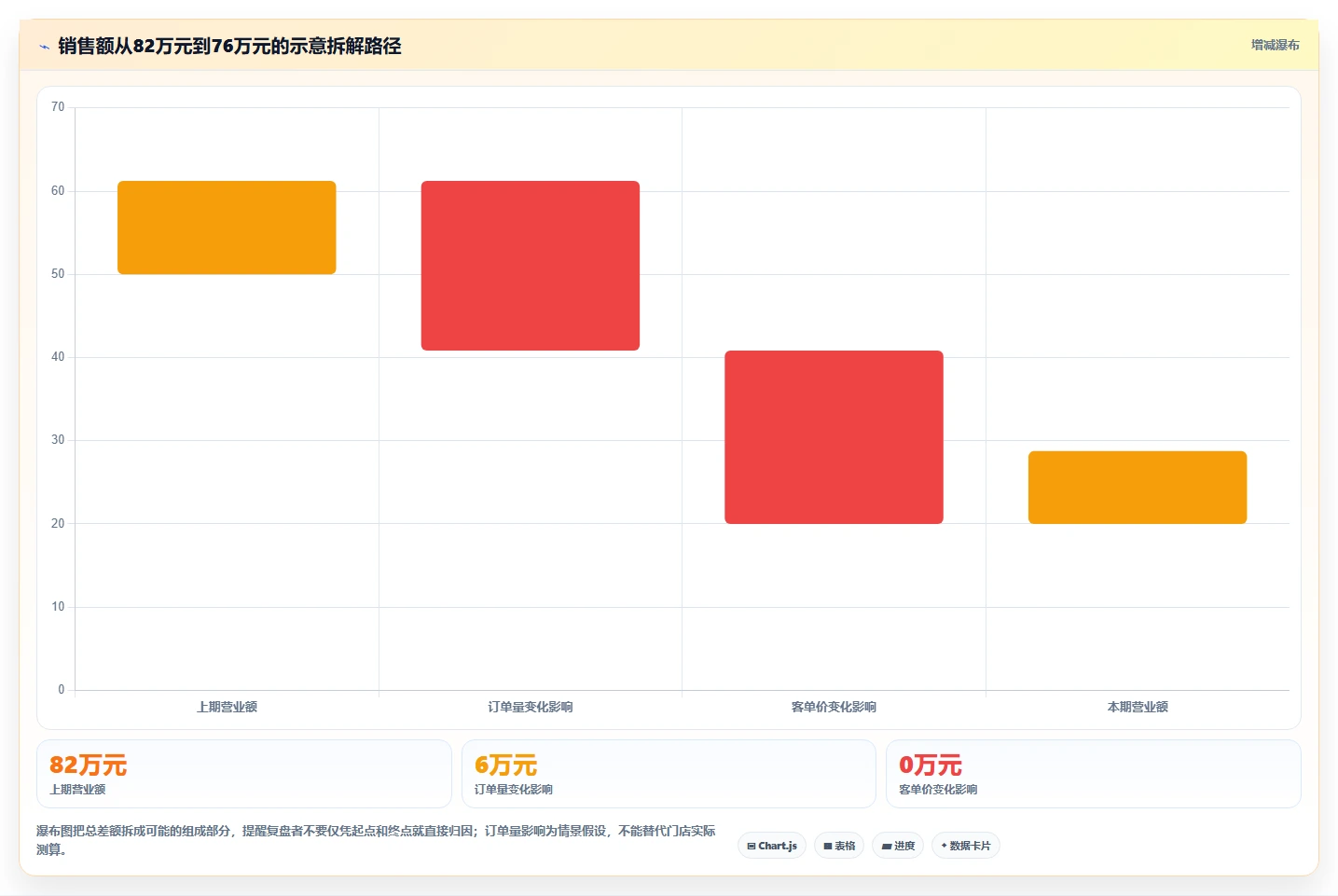Click the 6万元 data card

click(669, 774)
